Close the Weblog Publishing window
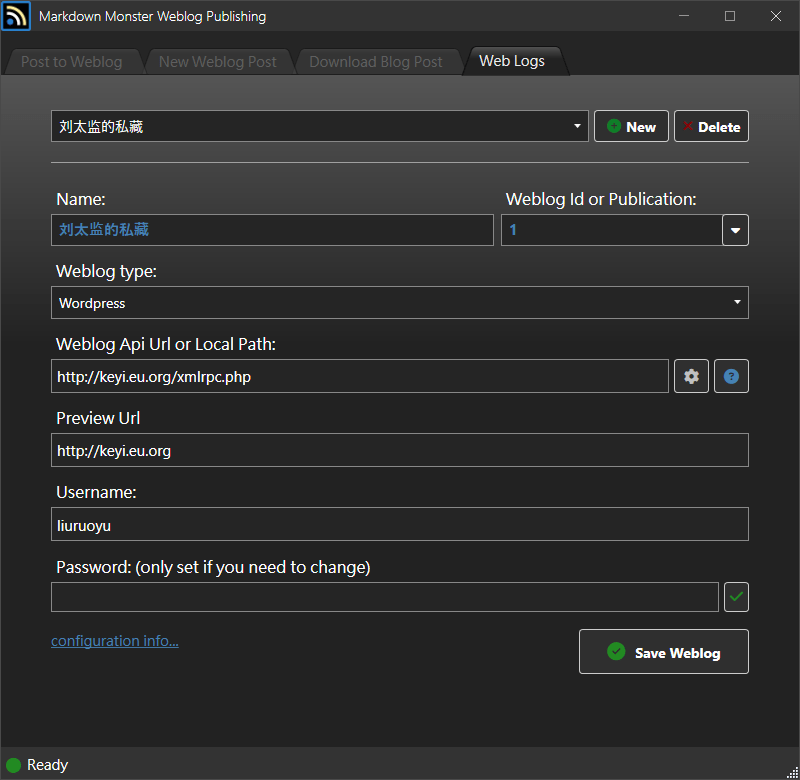 pos(776,16)
